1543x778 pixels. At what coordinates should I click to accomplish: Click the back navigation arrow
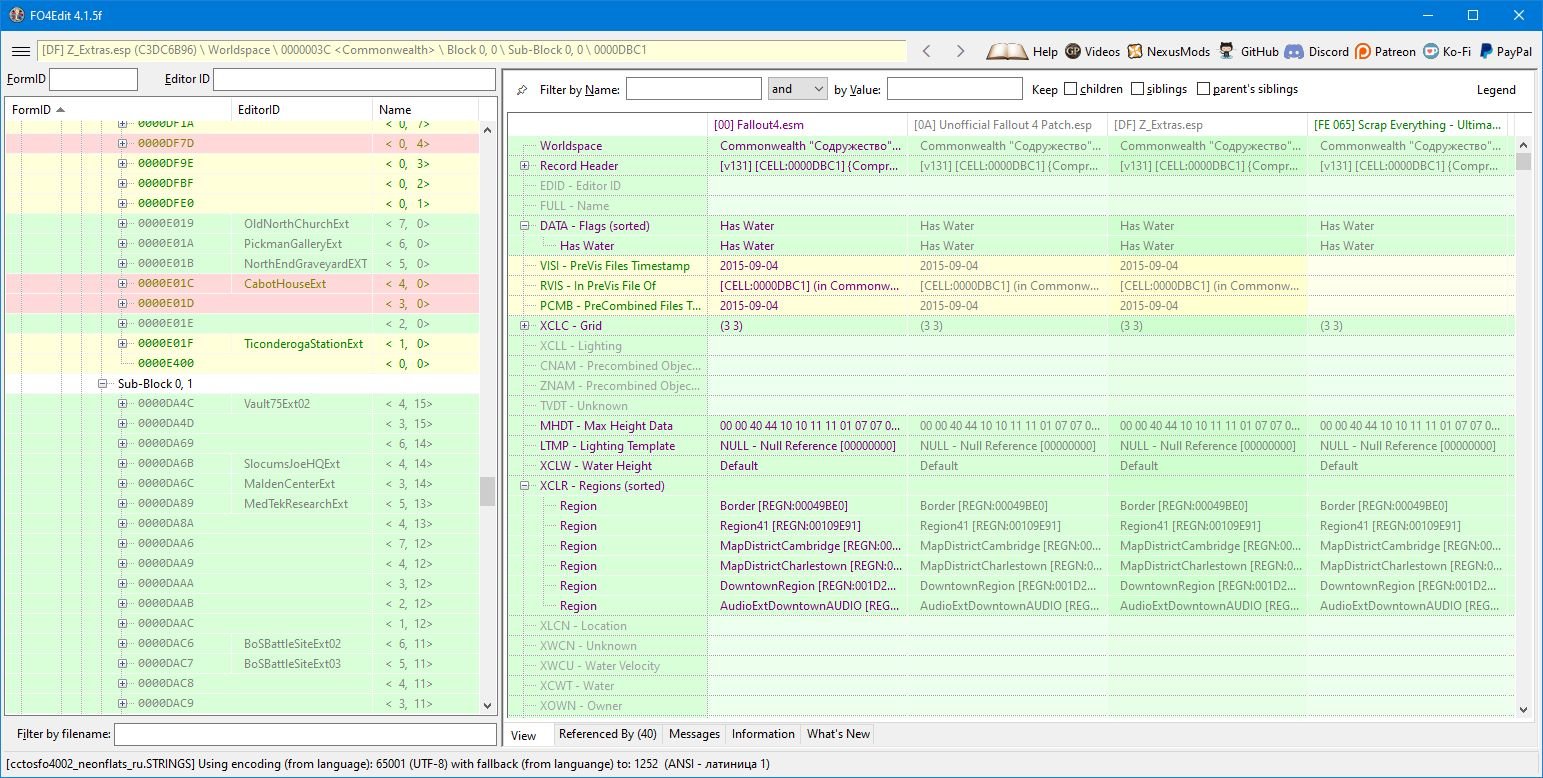pyautogui.click(x=927, y=51)
